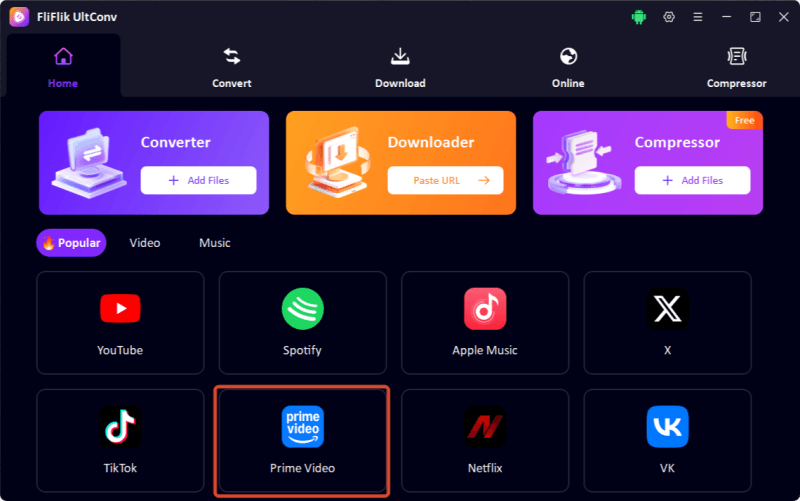
Task: Select the Video category filter
Action: tap(145, 243)
